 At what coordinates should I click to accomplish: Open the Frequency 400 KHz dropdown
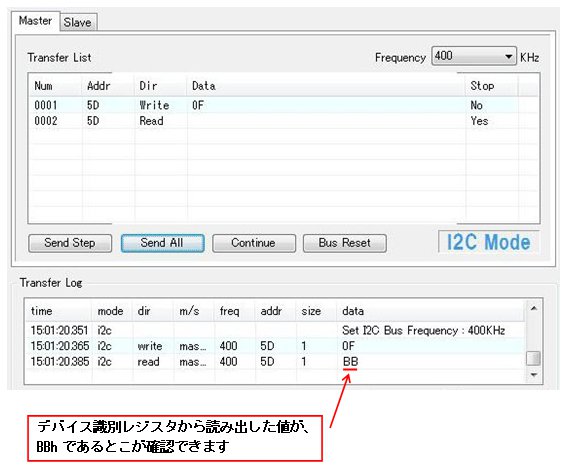click(x=474, y=56)
